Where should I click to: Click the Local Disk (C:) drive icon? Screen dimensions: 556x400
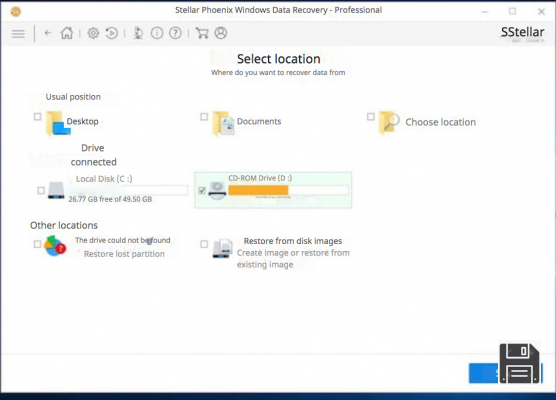point(56,190)
